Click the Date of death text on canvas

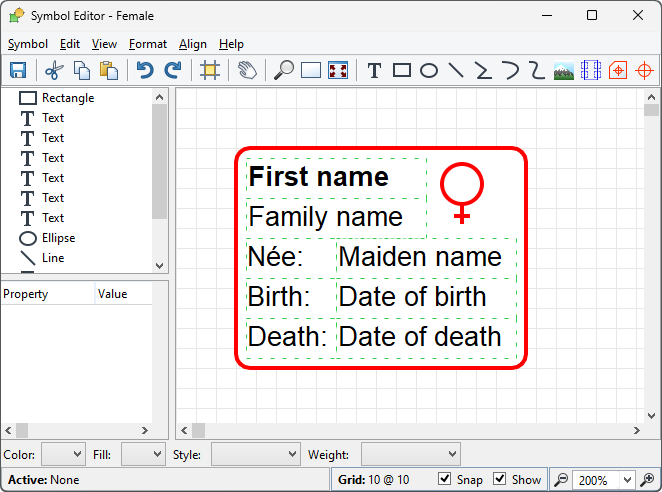tap(420, 337)
